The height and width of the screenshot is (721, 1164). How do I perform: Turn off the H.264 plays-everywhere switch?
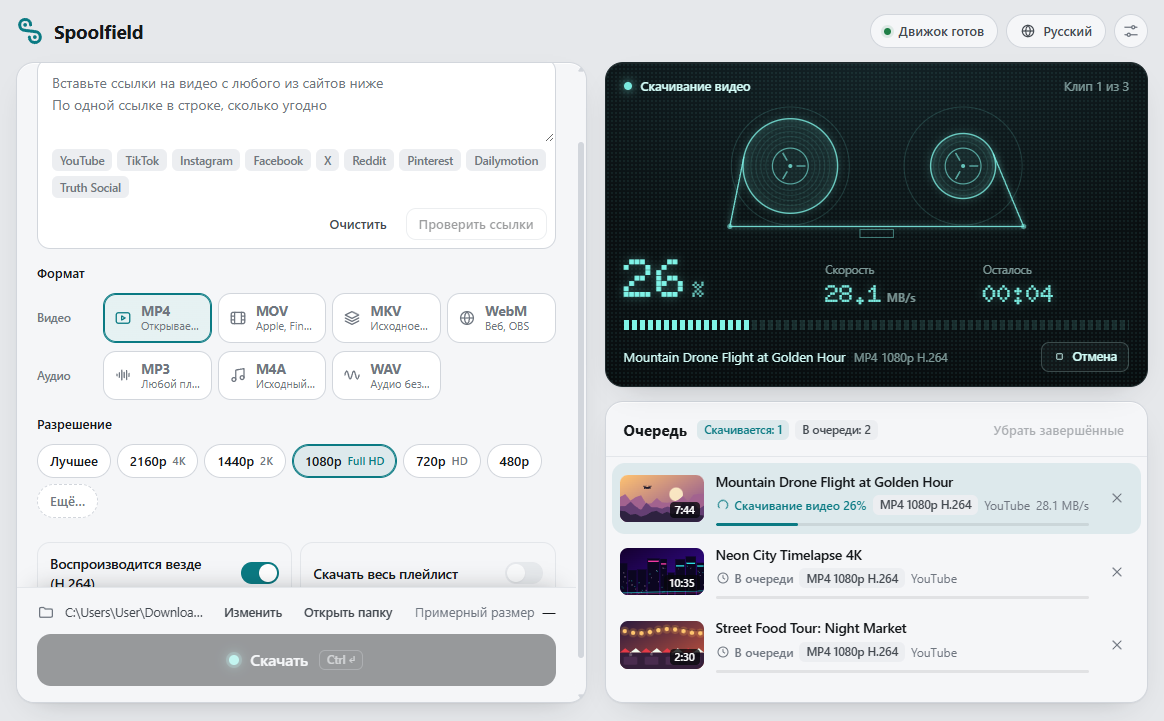point(260,572)
